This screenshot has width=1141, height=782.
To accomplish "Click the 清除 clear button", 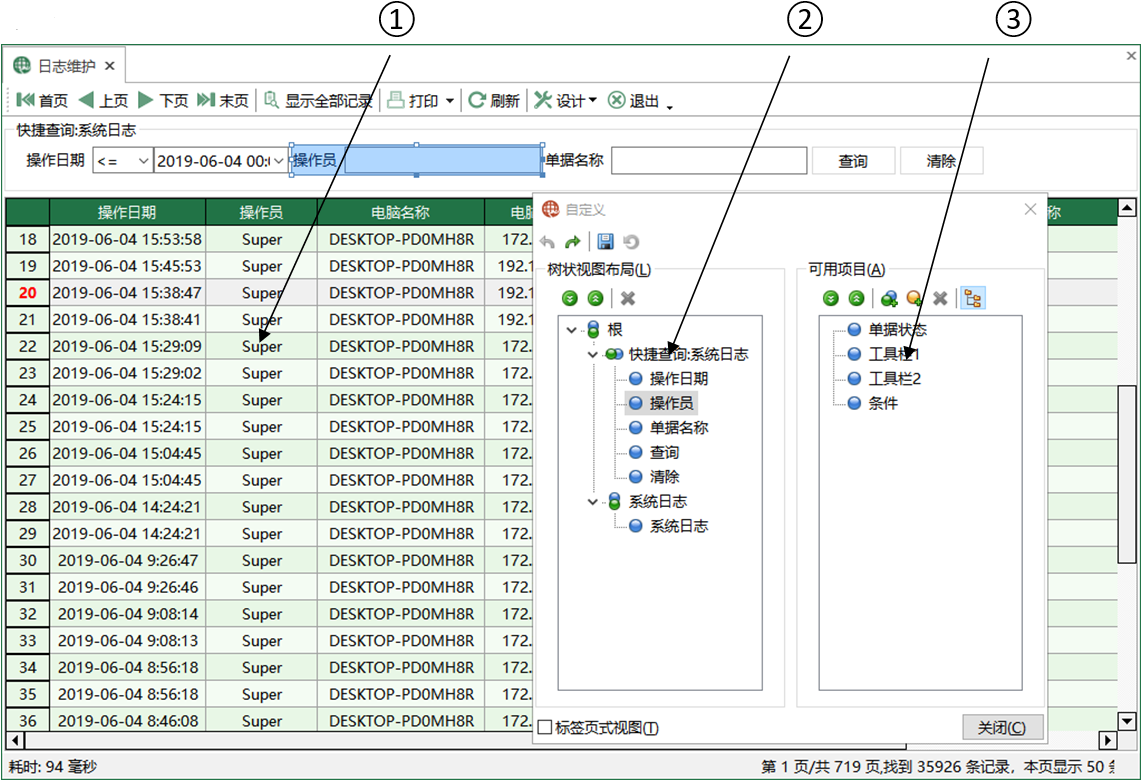I will tap(941, 161).
